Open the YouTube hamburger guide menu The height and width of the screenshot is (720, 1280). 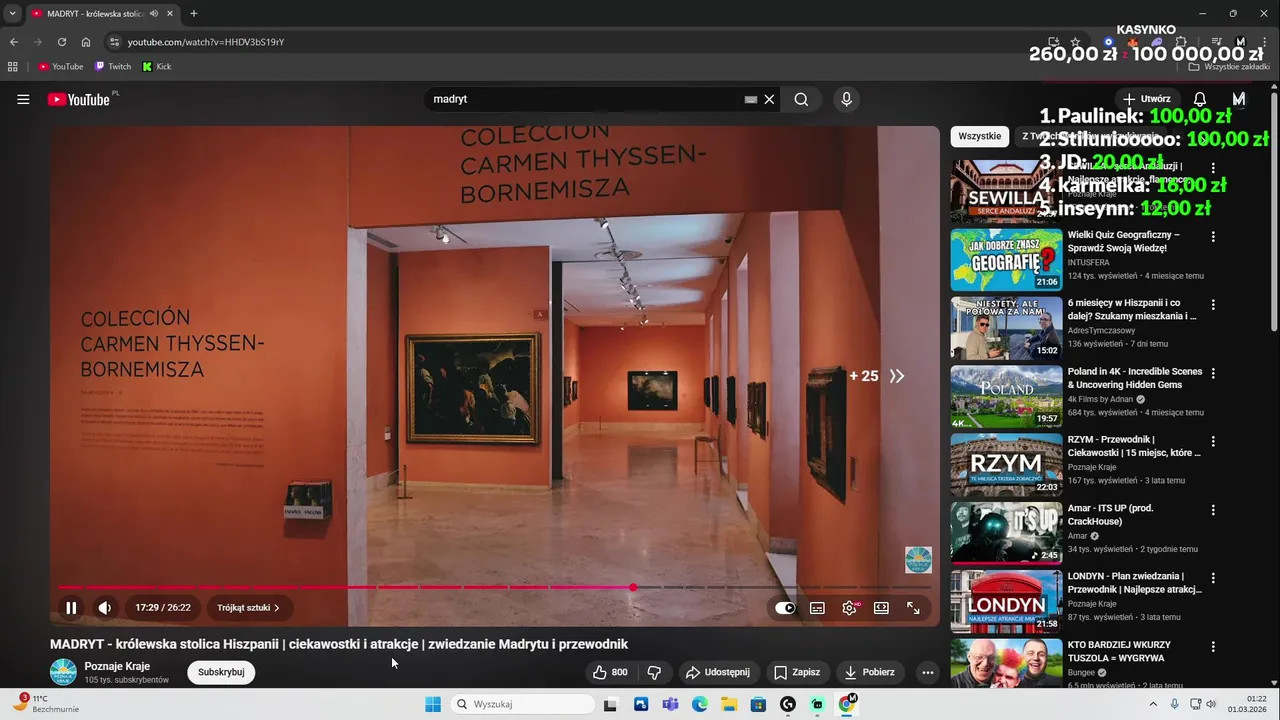(23, 99)
